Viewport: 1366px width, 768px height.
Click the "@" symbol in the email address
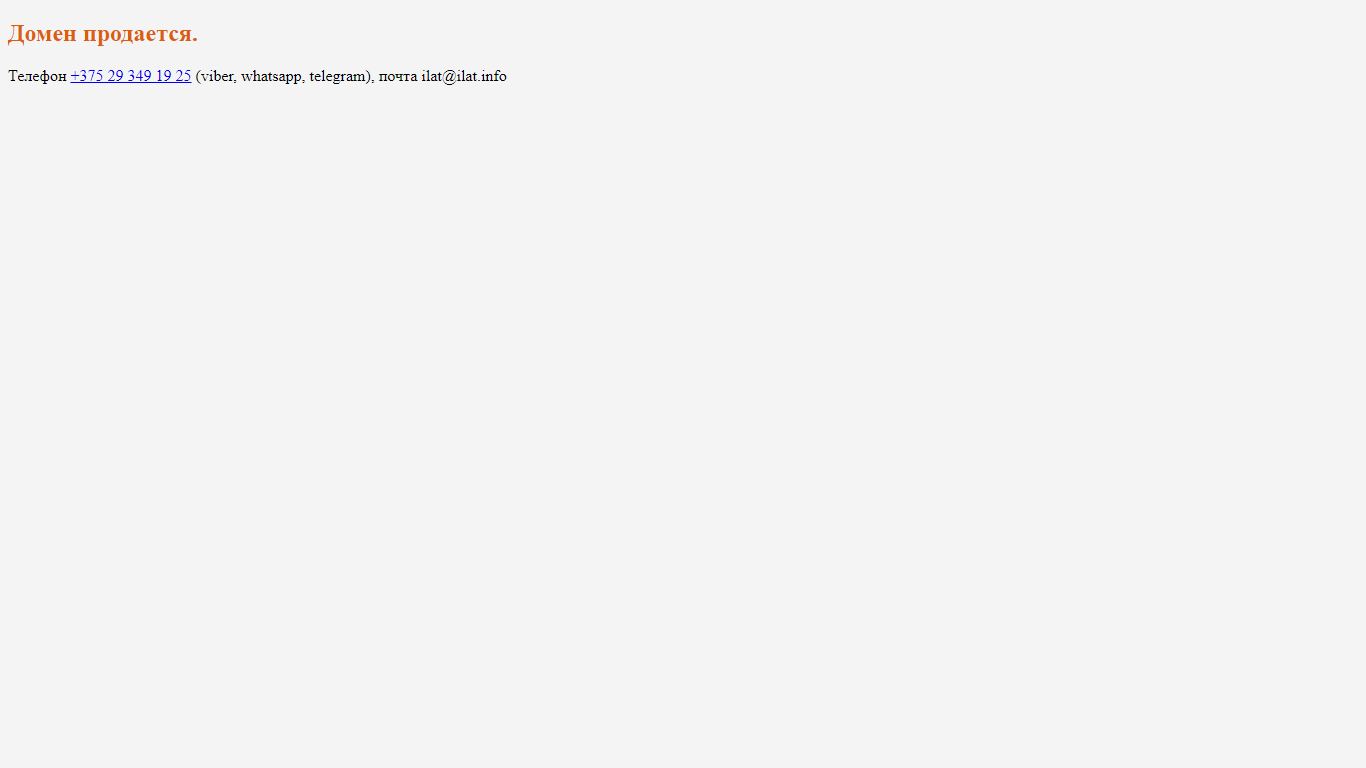(449, 76)
